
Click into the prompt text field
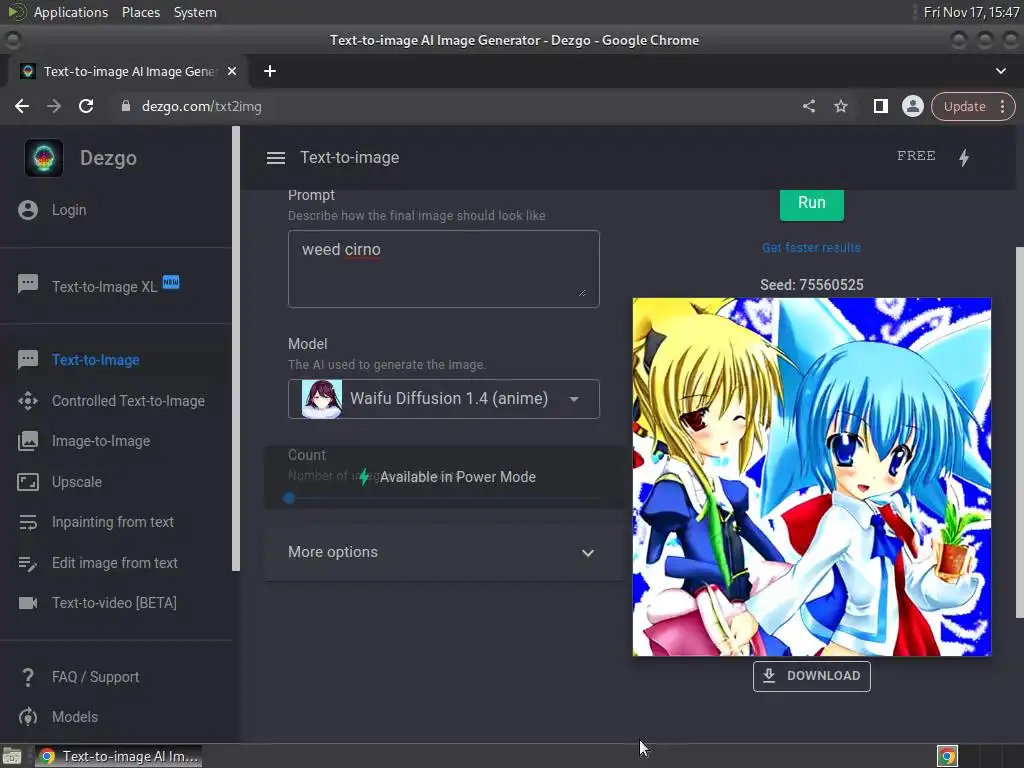pyautogui.click(x=443, y=268)
